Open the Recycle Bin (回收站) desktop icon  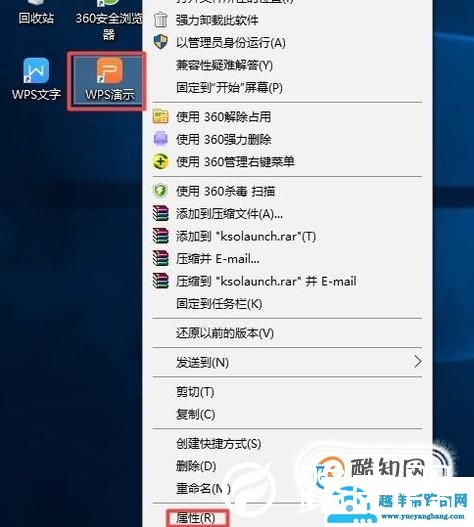click(x=36, y=13)
